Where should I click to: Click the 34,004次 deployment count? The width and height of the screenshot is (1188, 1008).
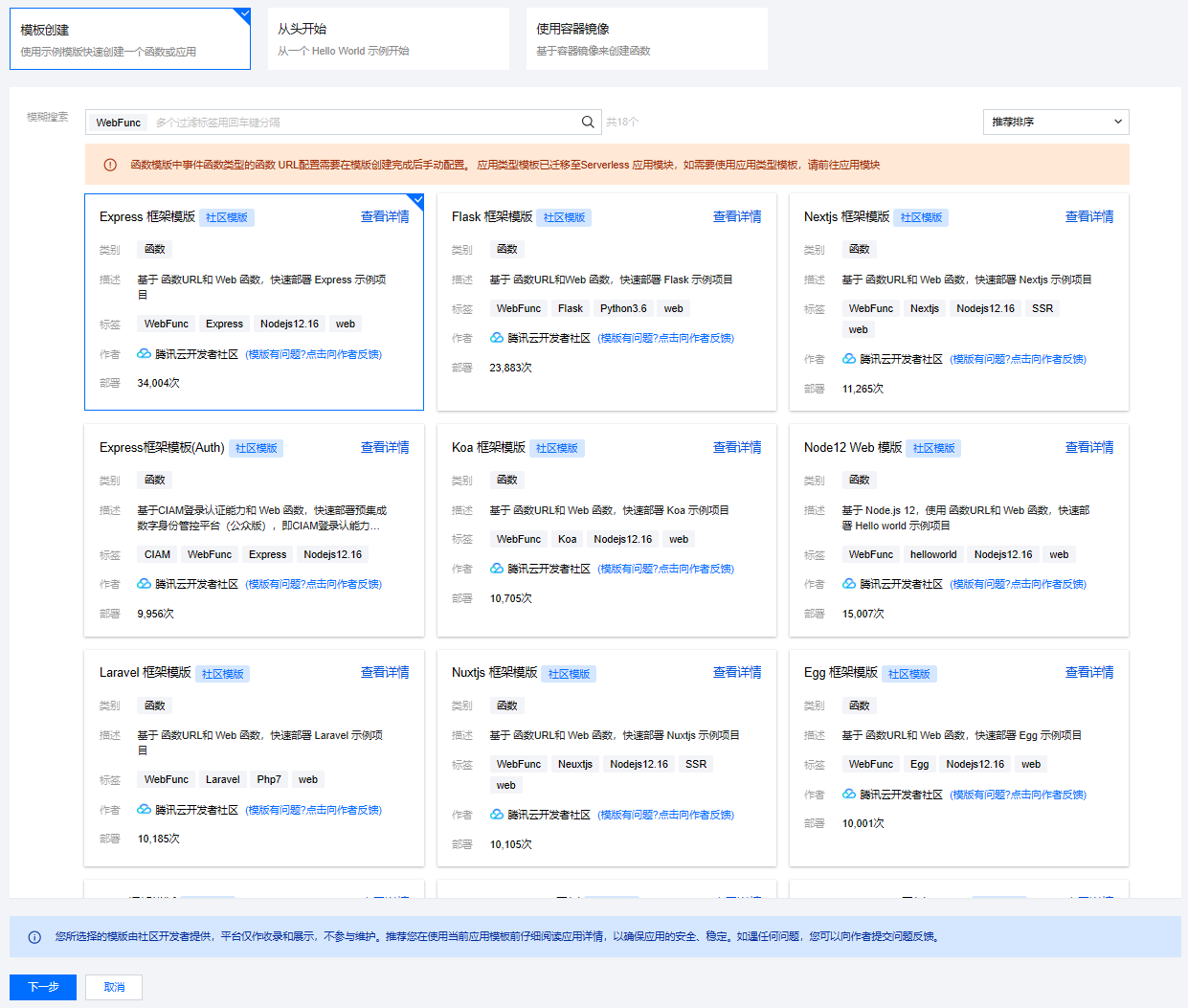pyautogui.click(x=159, y=383)
